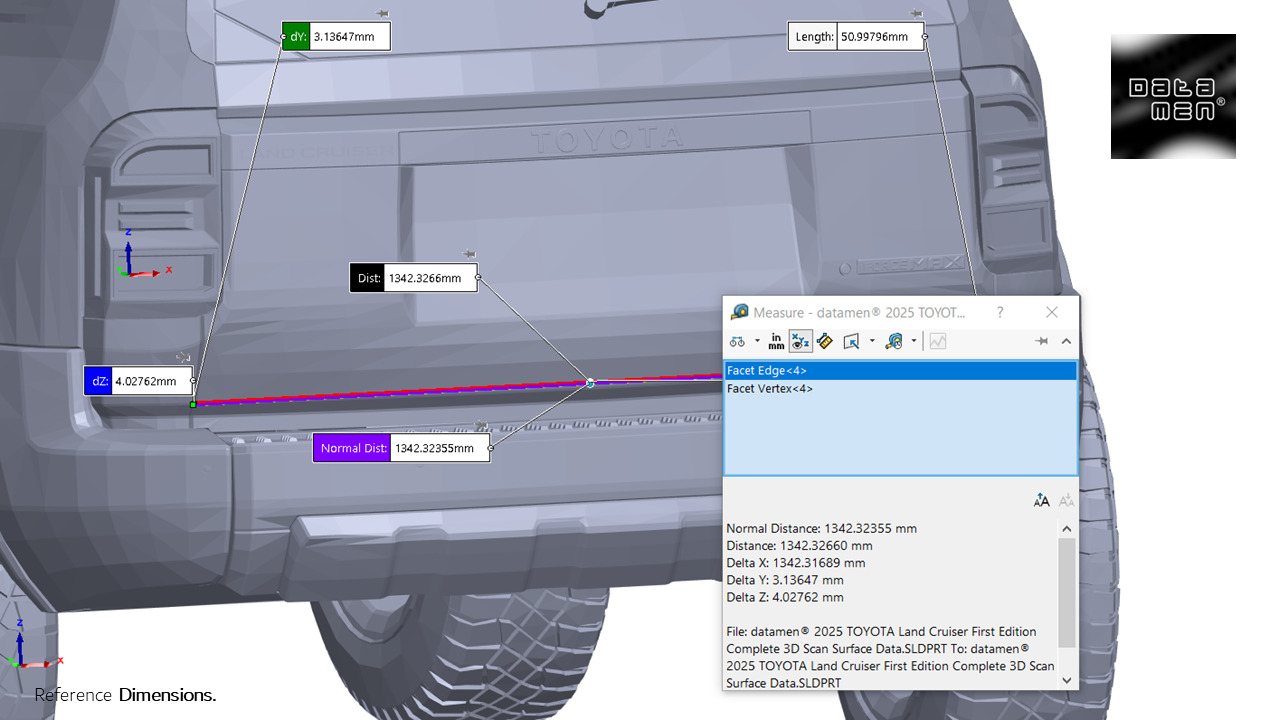This screenshot has height=720, width=1280.
Task: Click pin icon above dZ callout
Action: coord(183,357)
